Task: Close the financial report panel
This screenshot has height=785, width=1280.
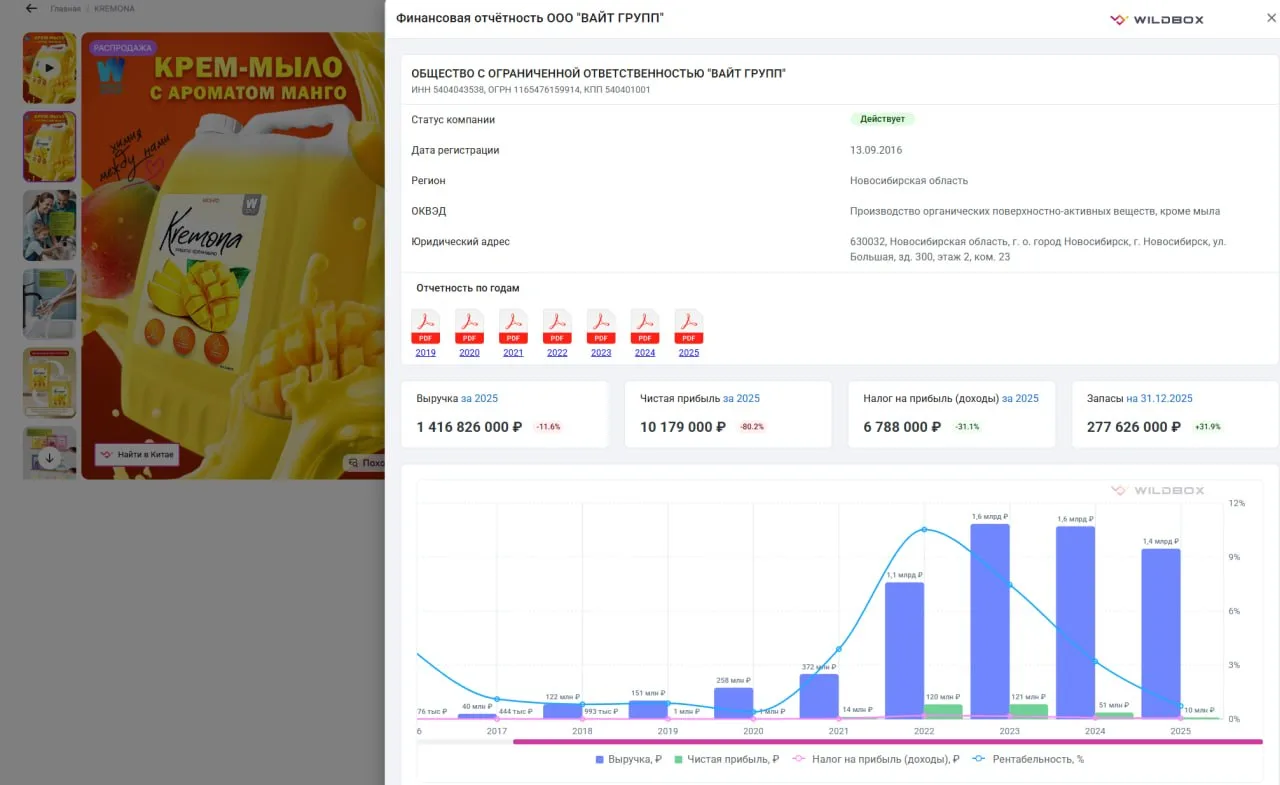Action: coord(1272,18)
